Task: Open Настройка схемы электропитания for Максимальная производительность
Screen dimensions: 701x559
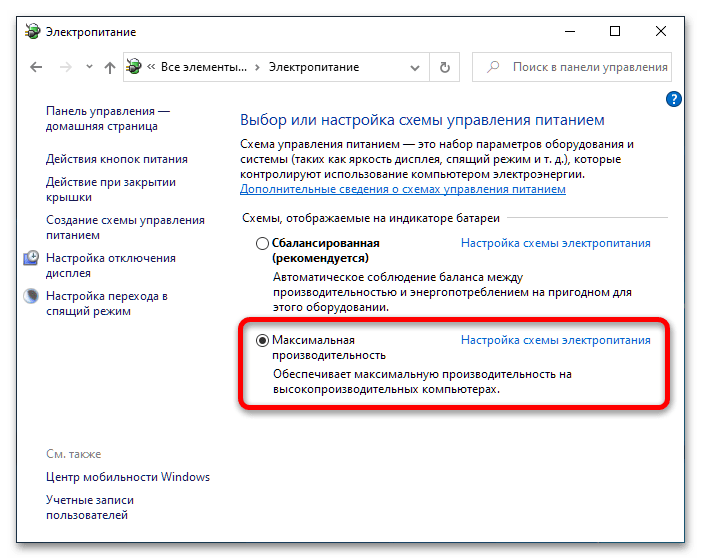Action: point(556,340)
